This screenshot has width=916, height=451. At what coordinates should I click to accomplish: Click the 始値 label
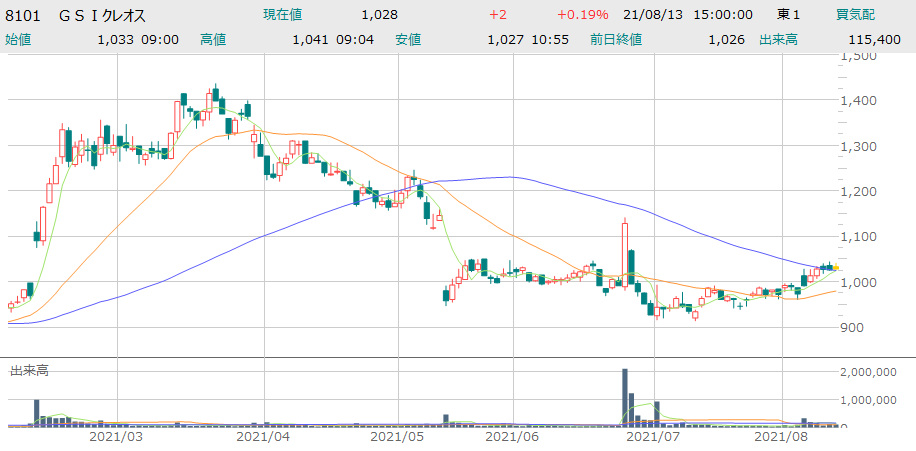pyautogui.click(x=18, y=39)
